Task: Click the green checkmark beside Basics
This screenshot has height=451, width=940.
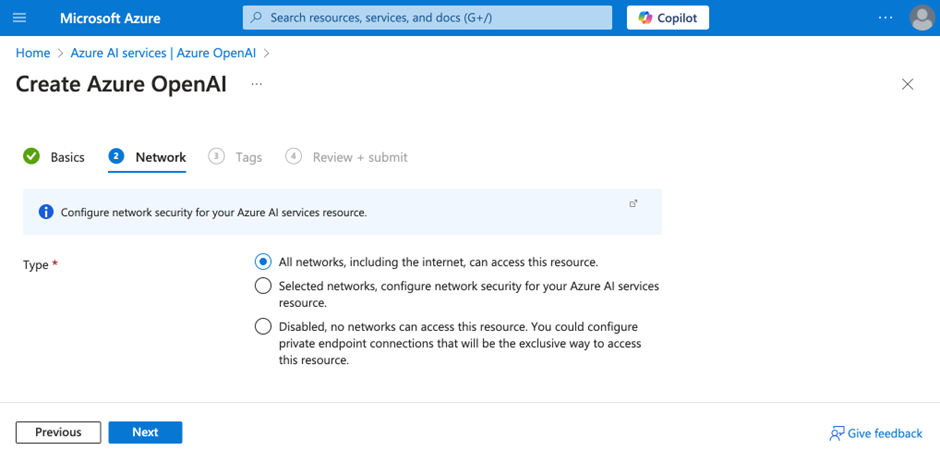Action: click(31, 157)
